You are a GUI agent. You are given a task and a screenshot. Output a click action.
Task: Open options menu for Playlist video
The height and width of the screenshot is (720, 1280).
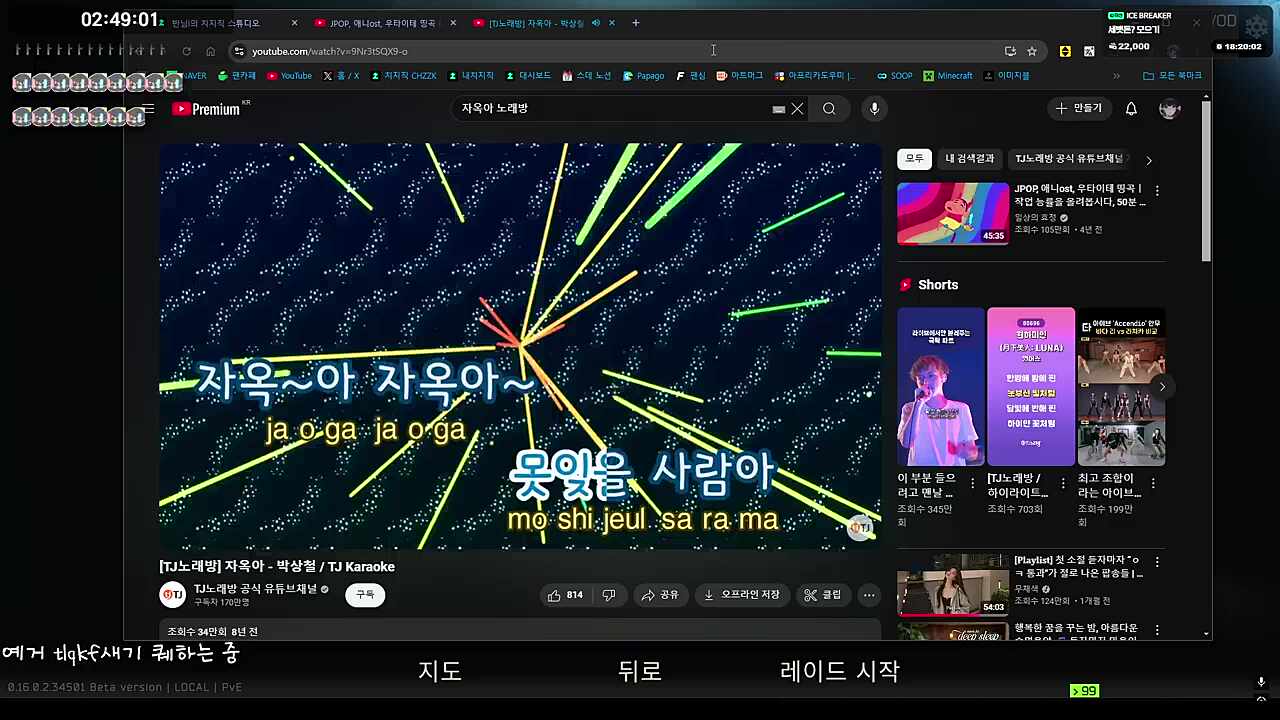[1157, 562]
